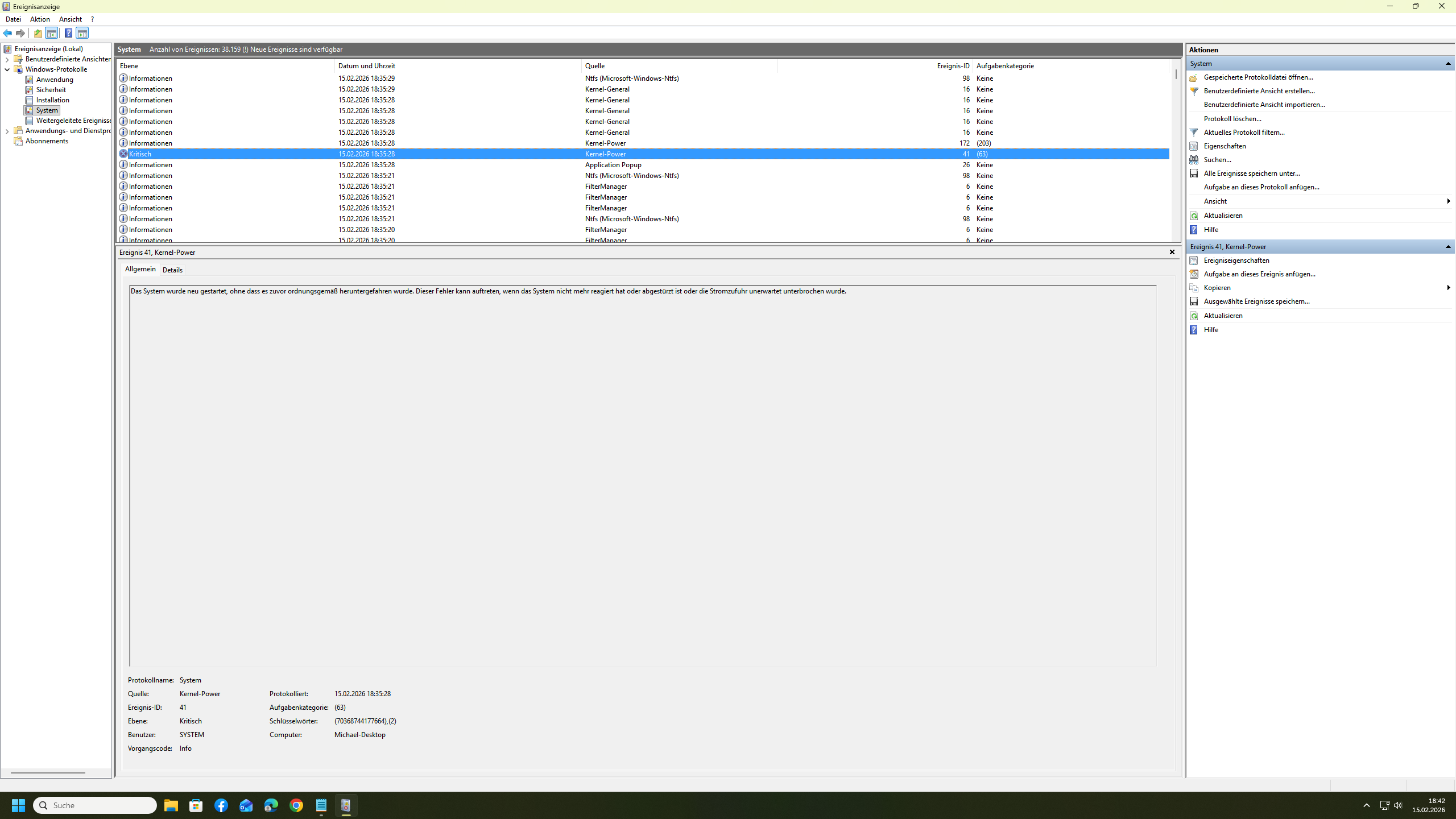Click the Ereigniseigenschaften icon
The image size is (1456, 819).
point(1194,260)
